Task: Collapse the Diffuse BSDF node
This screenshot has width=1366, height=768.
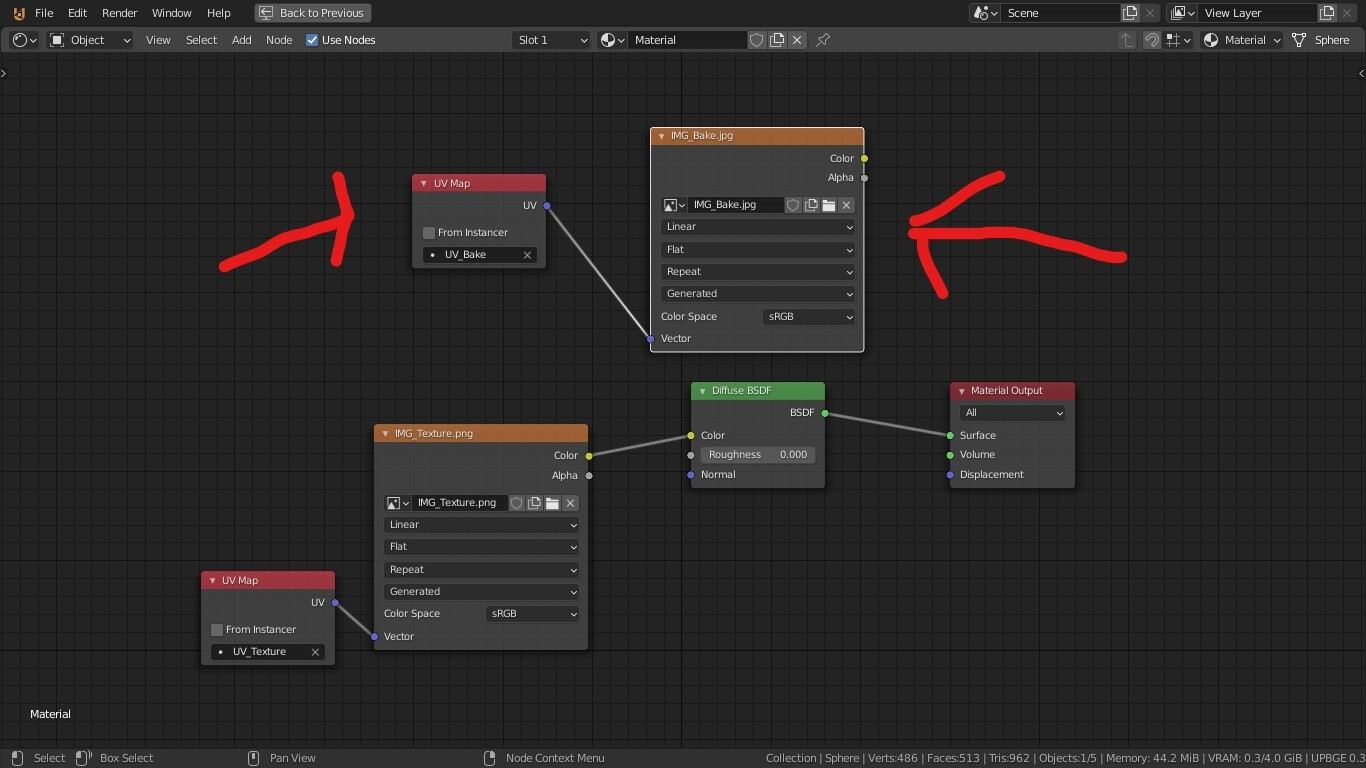Action: (702, 391)
